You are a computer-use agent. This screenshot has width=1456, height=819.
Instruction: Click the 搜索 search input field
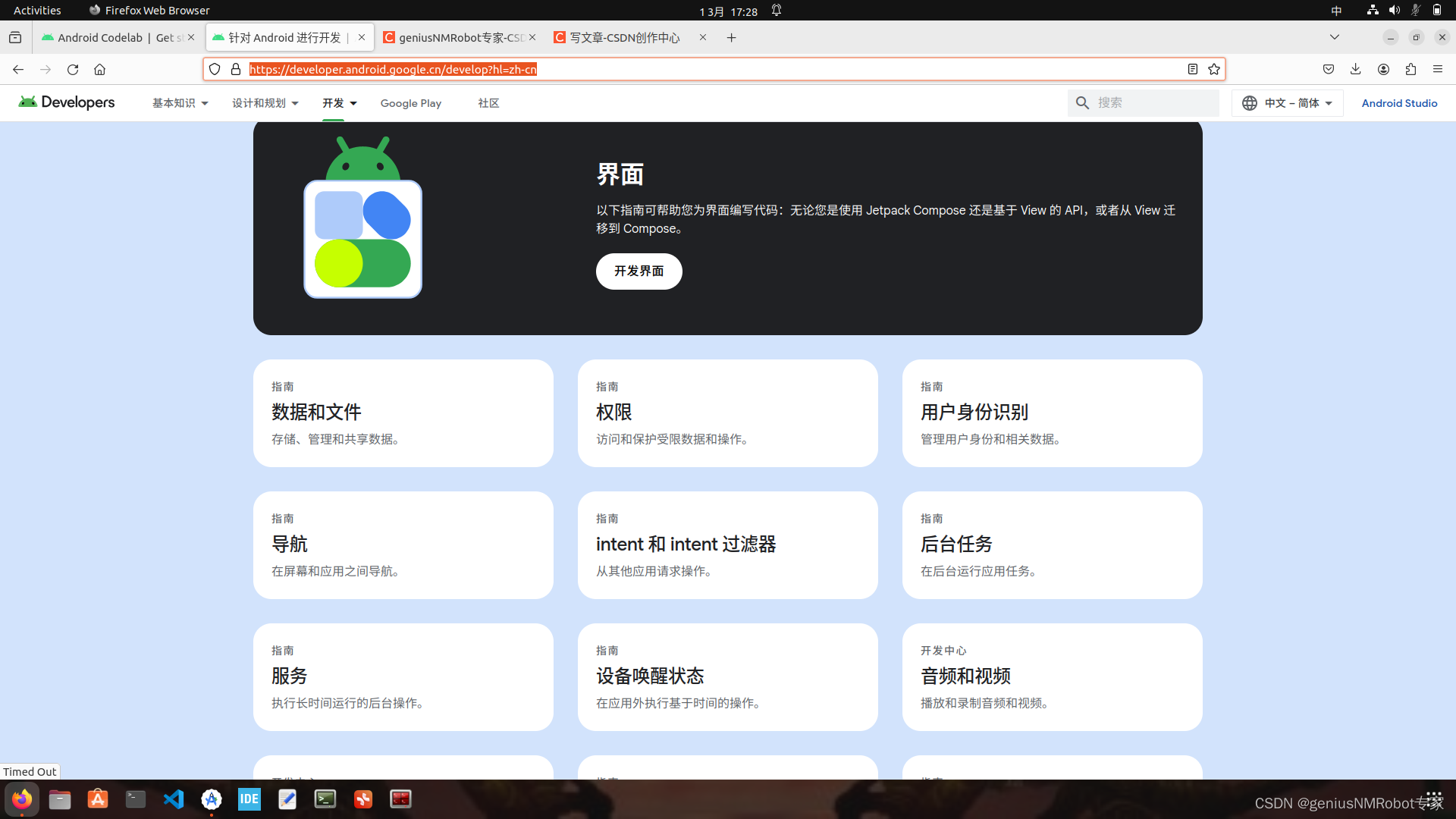[x=1153, y=103]
